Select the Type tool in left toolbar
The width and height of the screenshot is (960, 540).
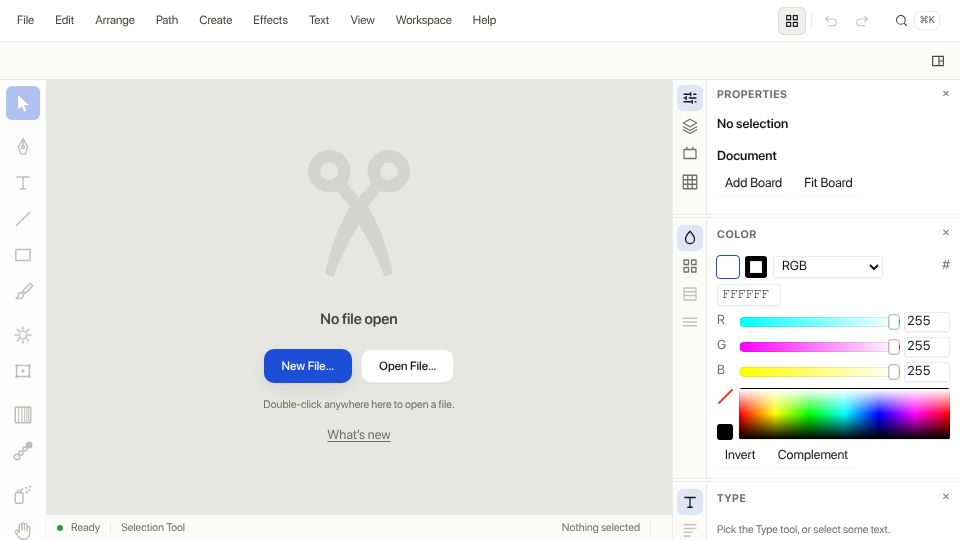[23, 182]
